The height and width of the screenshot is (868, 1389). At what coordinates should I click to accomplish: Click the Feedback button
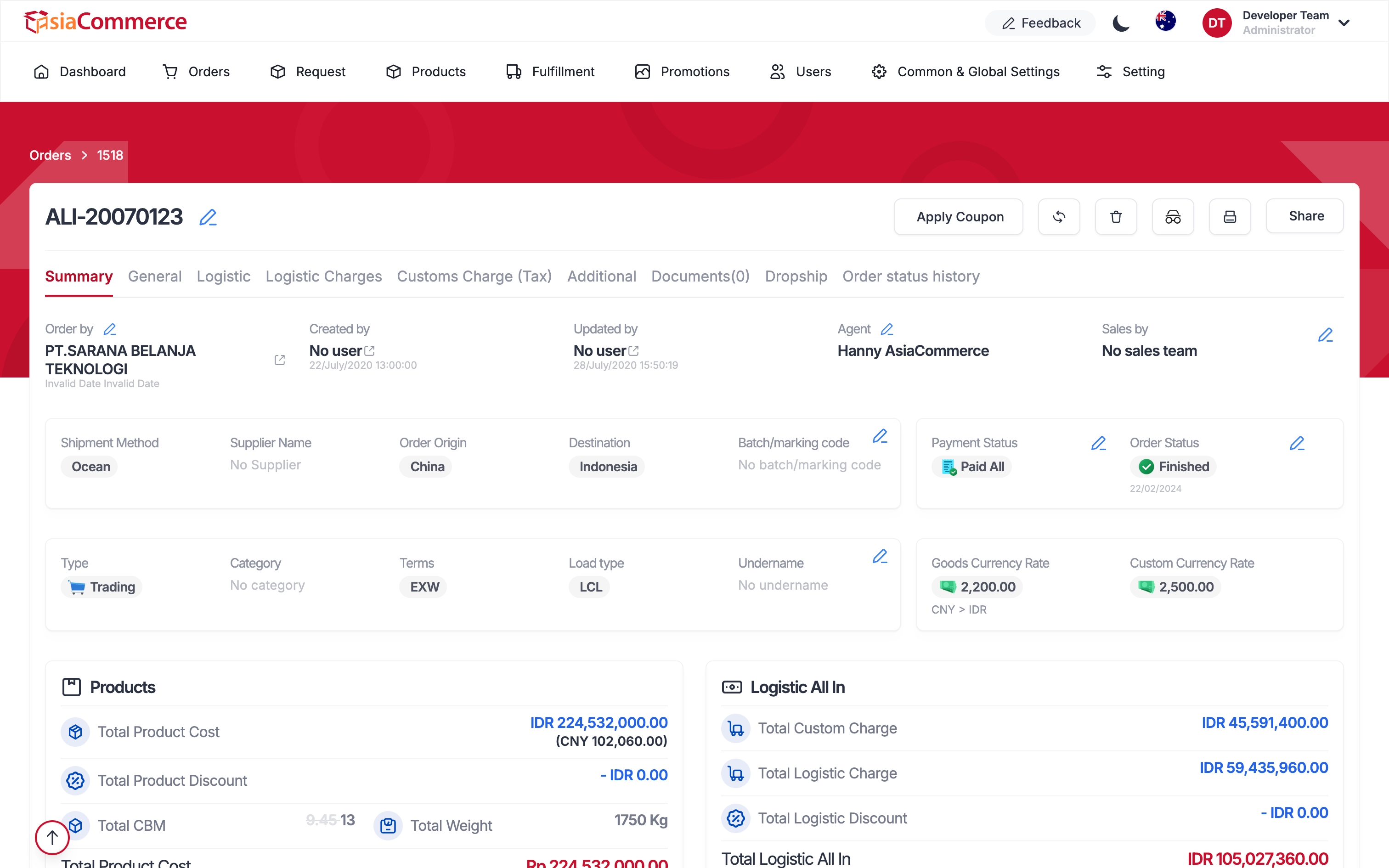pyautogui.click(x=1040, y=23)
